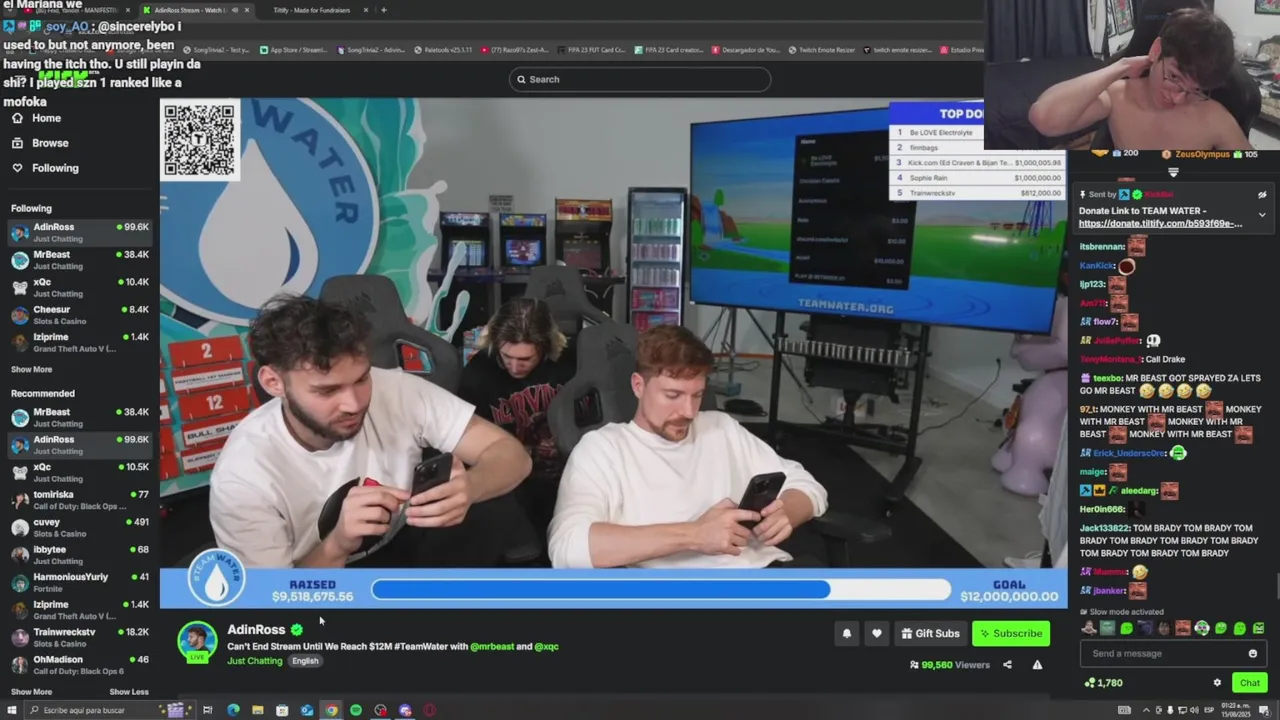Screen dimensions: 1280x720
Task: Open xQc channel in Following list
Action: pos(80,287)
